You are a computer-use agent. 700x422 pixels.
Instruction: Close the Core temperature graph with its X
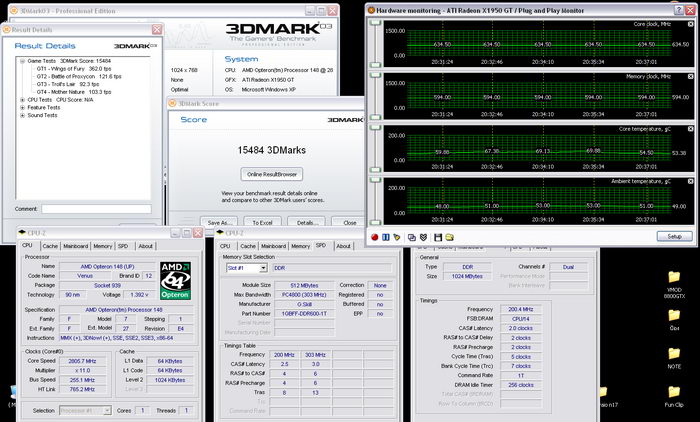pyautogui.click(x=691, y=129)
